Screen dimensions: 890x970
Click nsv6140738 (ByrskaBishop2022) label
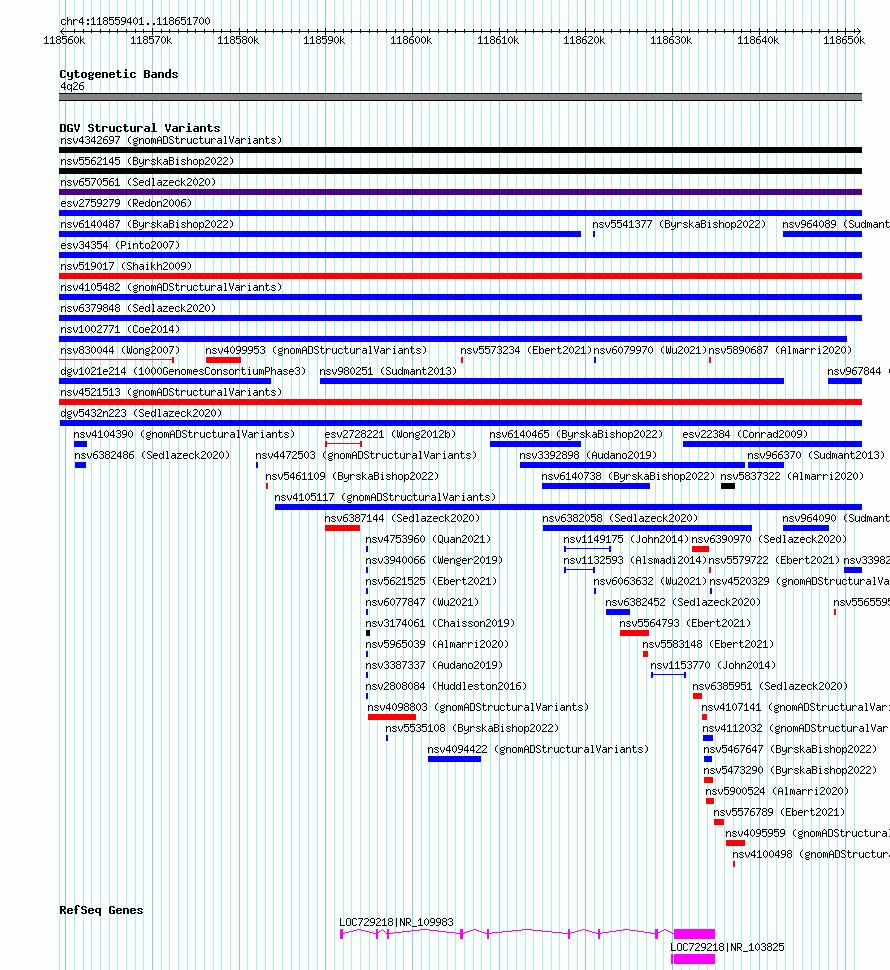(628, 477)
